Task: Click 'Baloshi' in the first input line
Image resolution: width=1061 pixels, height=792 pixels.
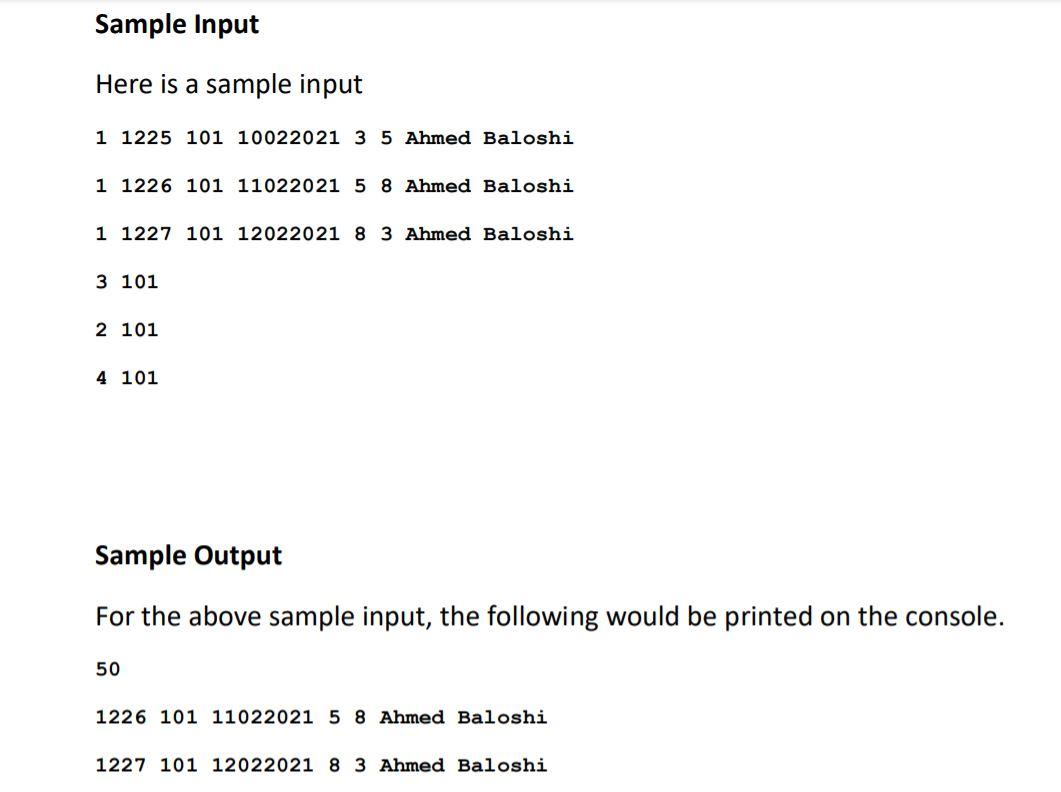Action: point(528,138)
